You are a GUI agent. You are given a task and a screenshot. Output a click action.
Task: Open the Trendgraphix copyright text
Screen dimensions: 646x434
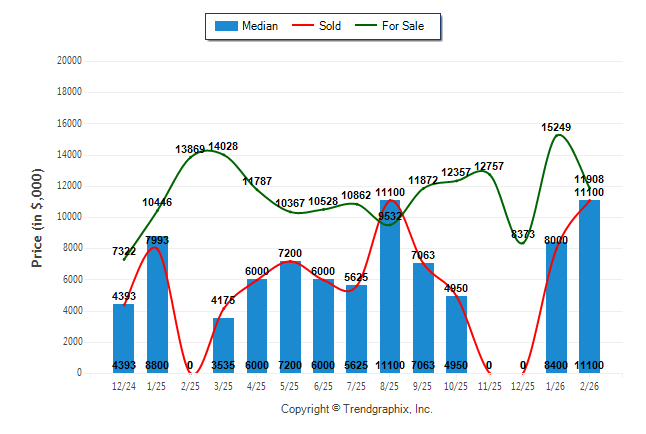point(356,409)
